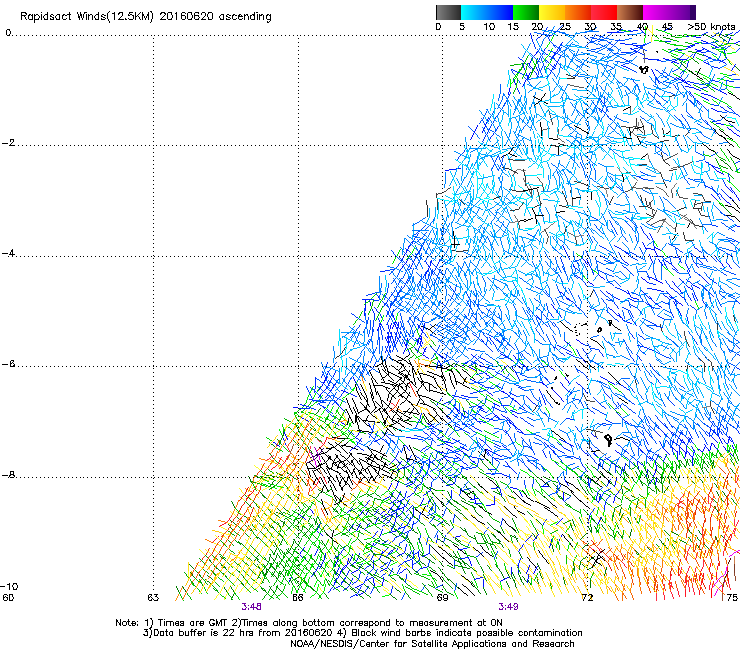The image size is (740, 650).
Task: Select the brown 35-40 knots legend segment
Action: click(630, 12)
